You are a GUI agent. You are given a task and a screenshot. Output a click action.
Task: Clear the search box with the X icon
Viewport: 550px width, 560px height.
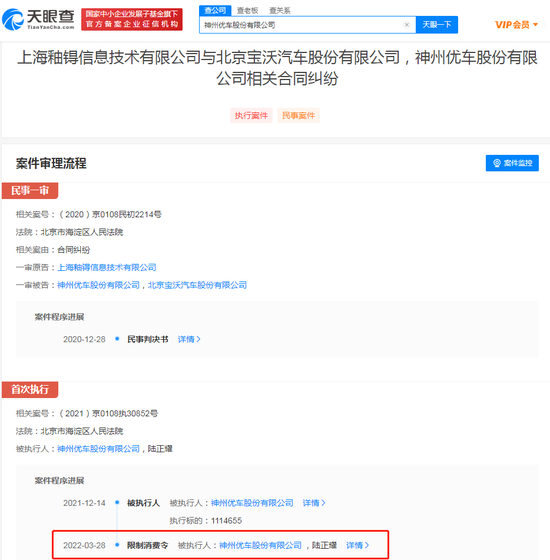tap(406, 25)
